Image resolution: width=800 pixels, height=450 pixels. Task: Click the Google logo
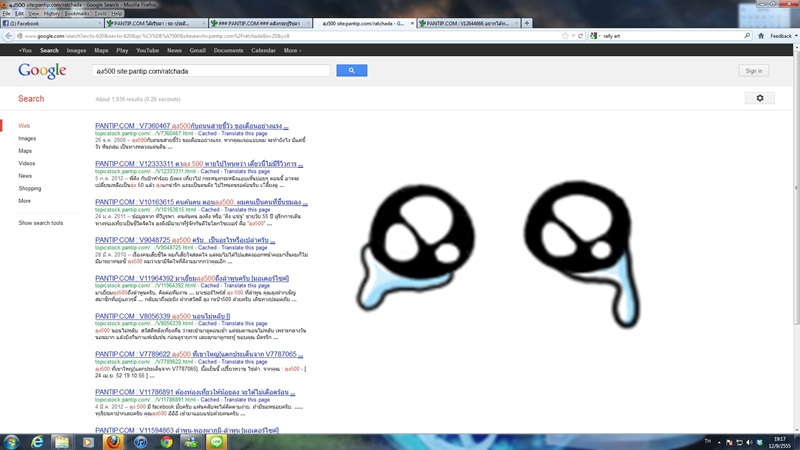[42, 71]
